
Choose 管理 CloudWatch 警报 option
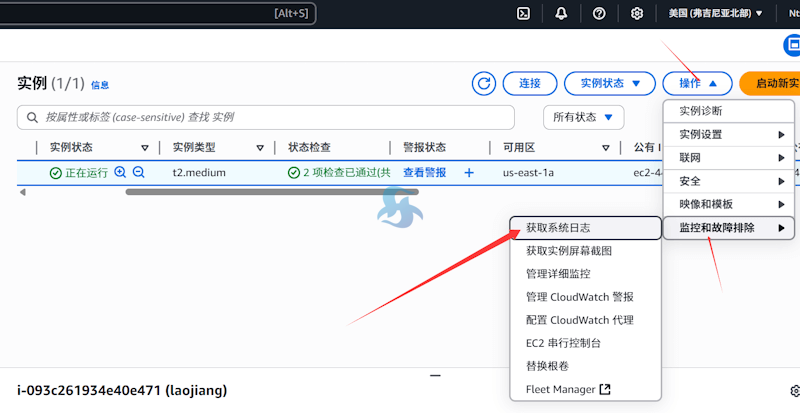click(586, 297)
